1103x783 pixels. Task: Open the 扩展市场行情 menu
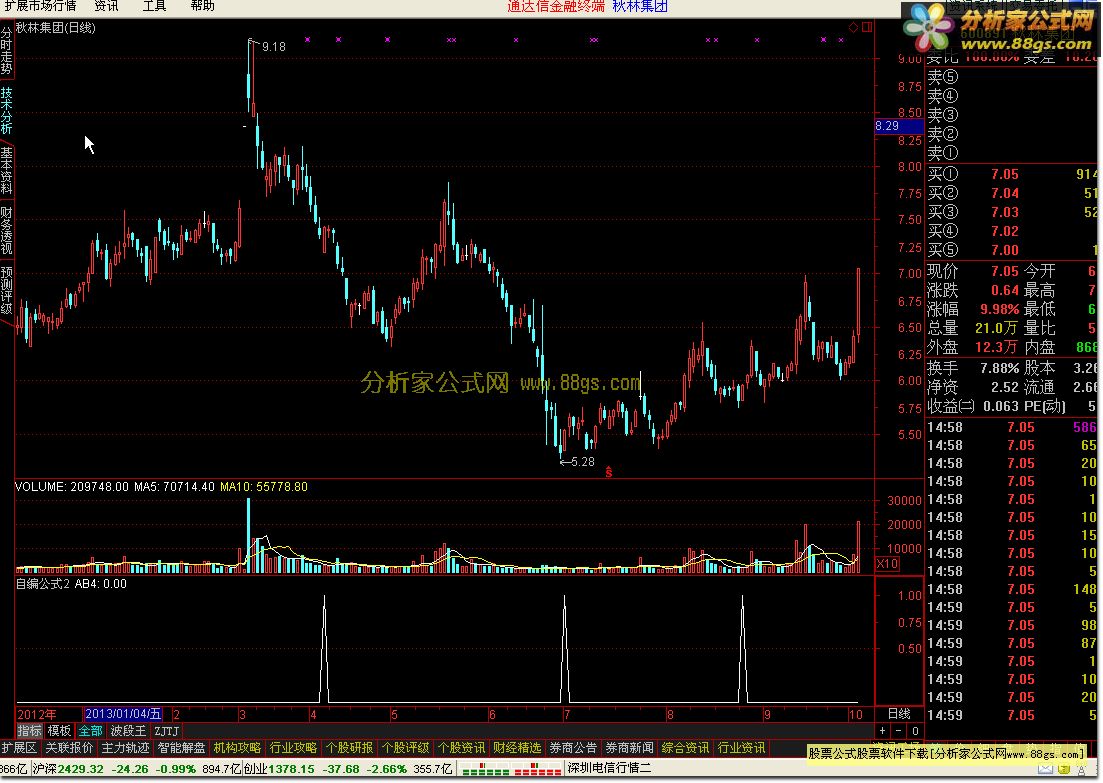click(x=39, y=6)
